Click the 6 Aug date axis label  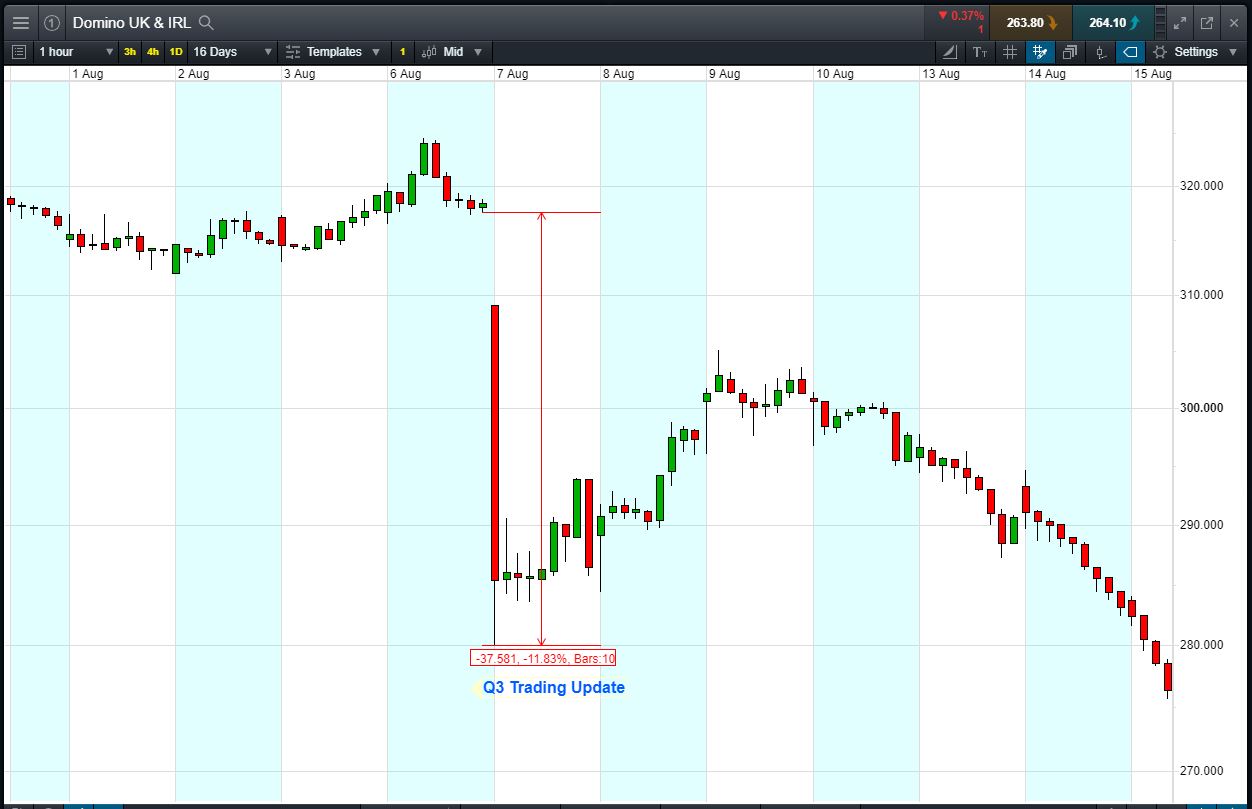coord(405,74)
